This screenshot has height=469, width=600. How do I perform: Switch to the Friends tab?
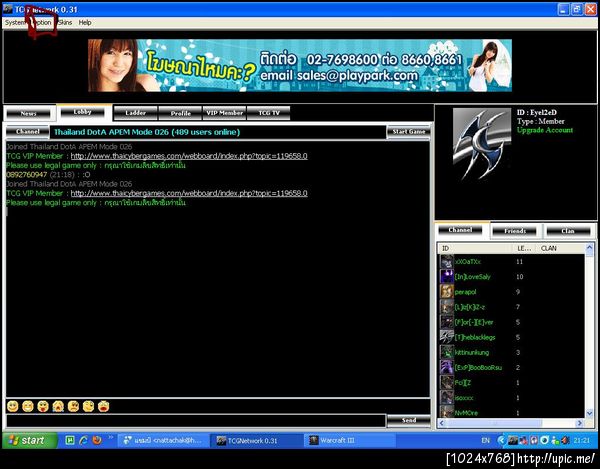coord(515,231)
